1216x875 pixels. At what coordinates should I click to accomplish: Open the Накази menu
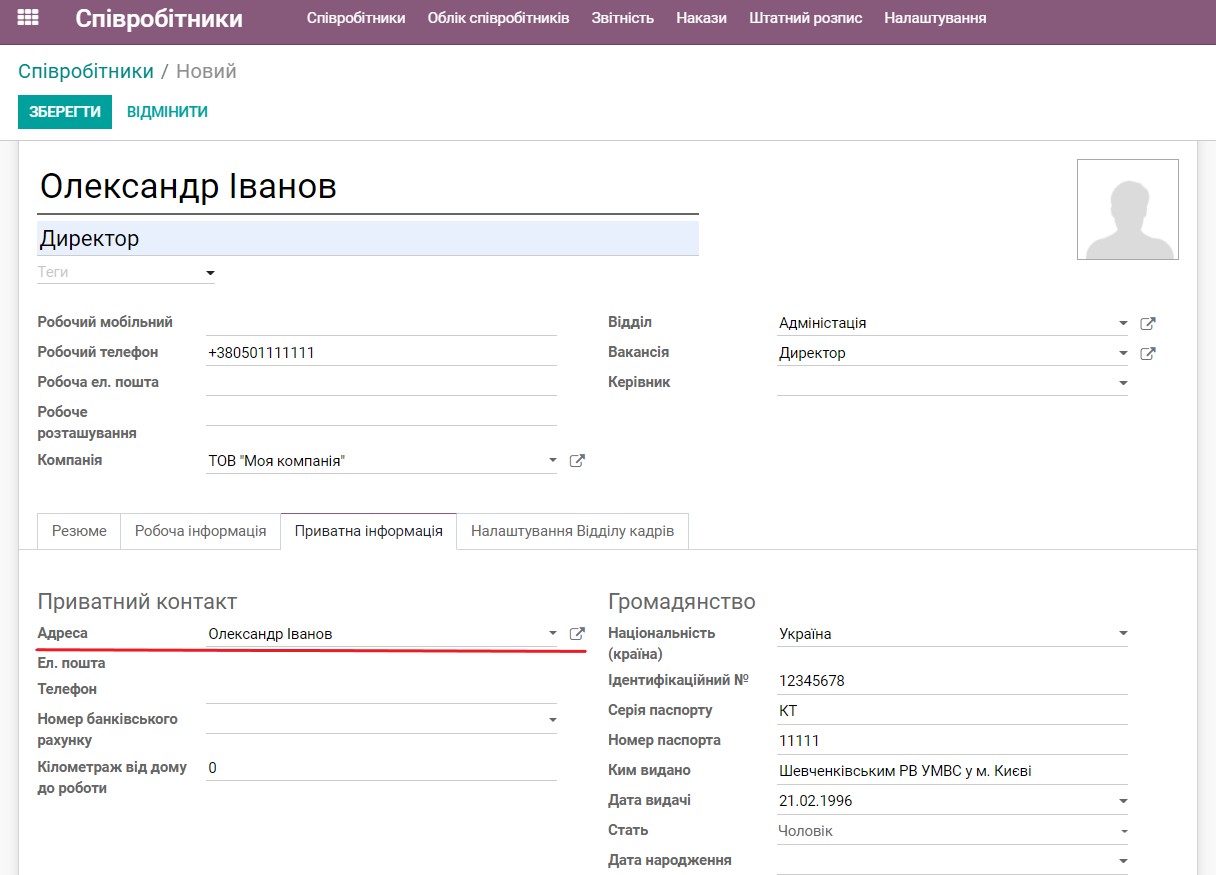click(x=700, y=17)
